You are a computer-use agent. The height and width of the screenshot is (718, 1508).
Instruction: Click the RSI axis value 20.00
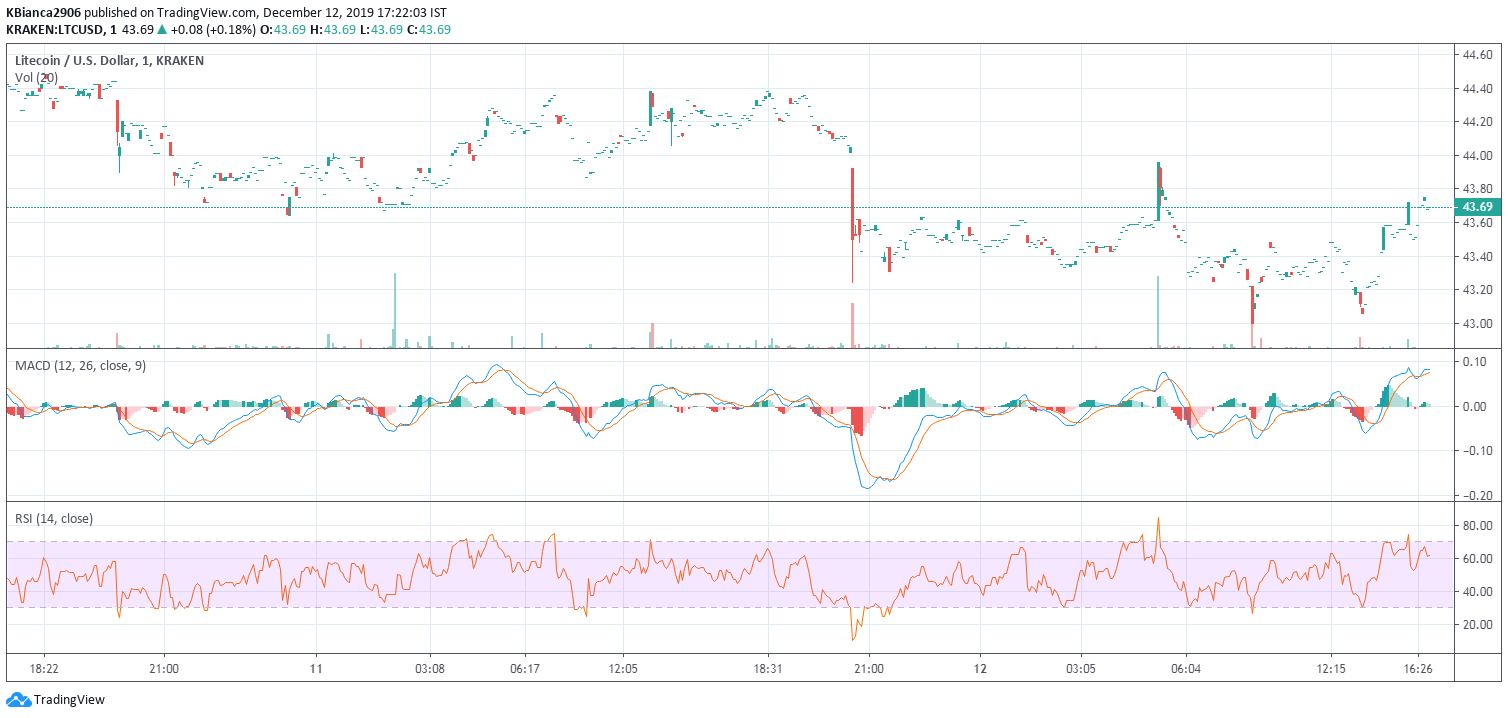1477,626
